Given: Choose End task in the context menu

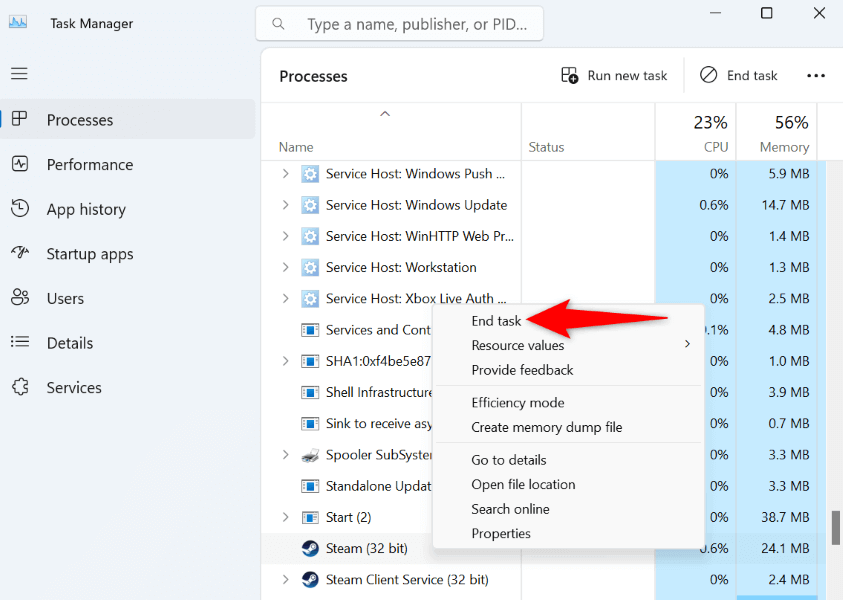Looking at the screenshot, I should pyautogui.click(x=496, y=321).
